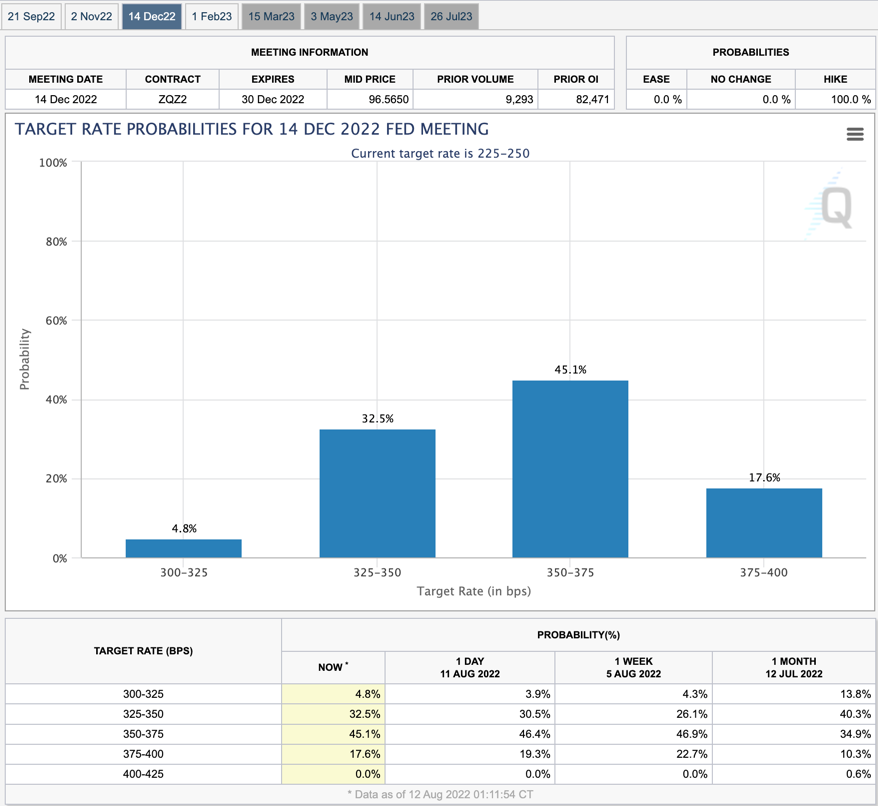Click the 1 DAY 11 AUG 2022 header

point(469,667)
